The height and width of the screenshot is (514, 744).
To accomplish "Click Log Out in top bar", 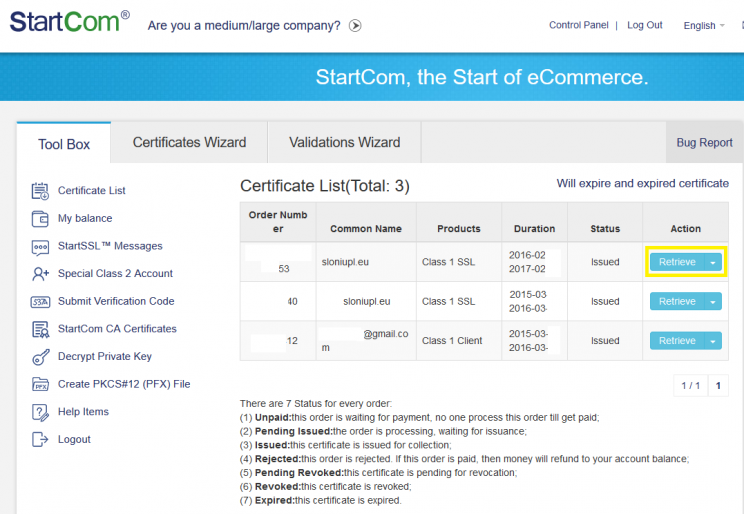I will coord(644,25).
